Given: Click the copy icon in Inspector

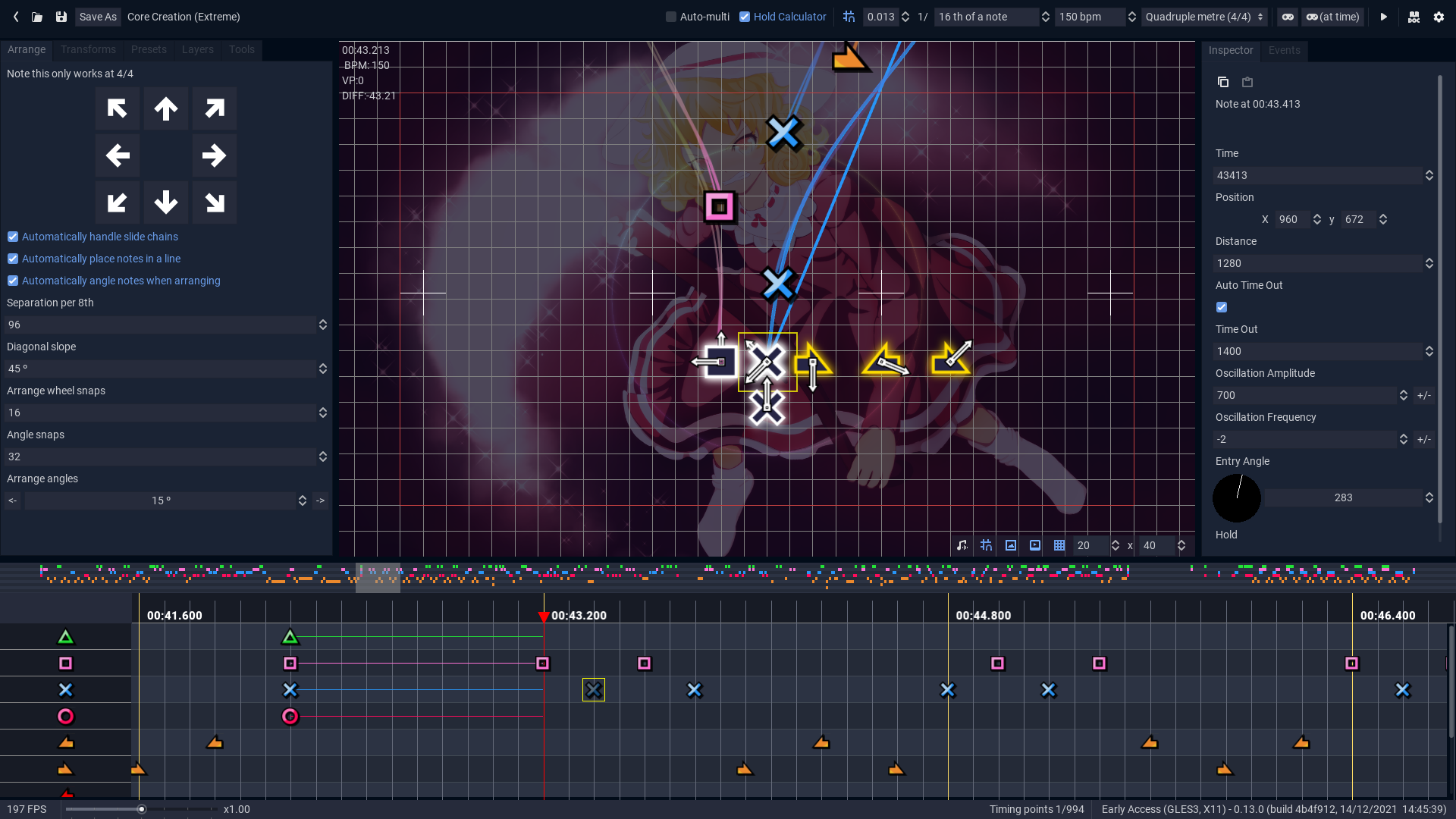Looking at the screenshot, I should [1223, 82].
